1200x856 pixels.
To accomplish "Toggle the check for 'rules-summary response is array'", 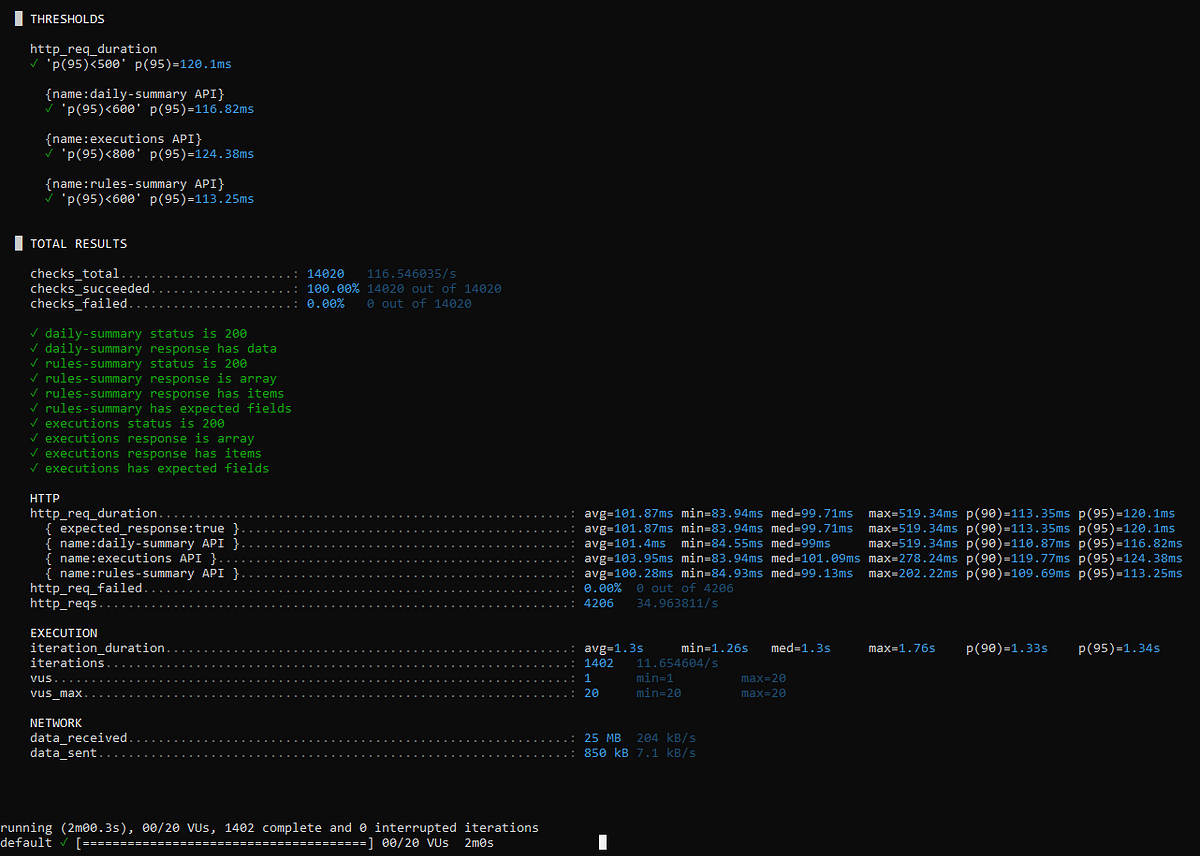I will click(34, 378).
